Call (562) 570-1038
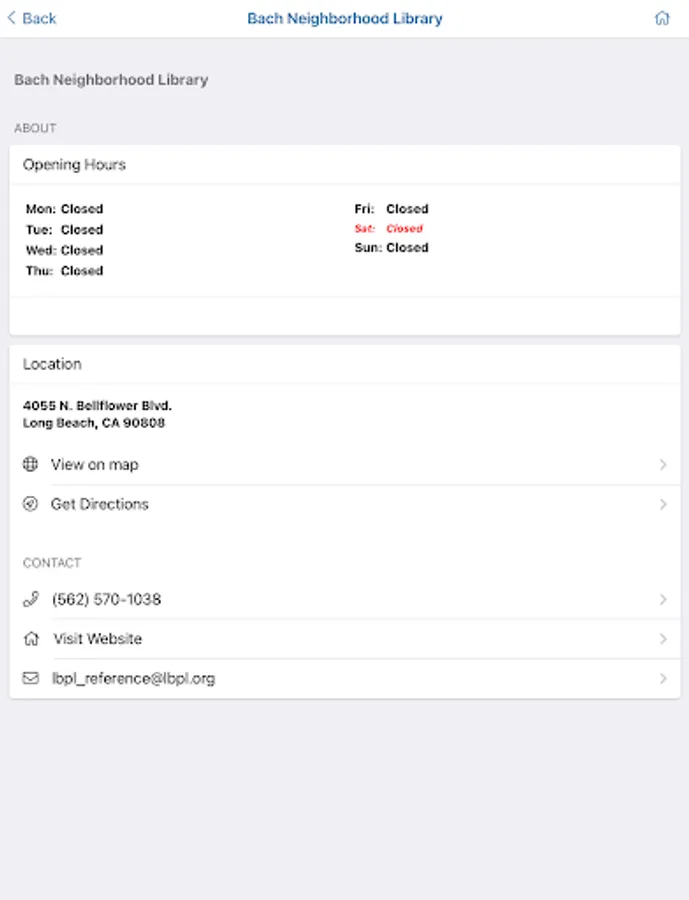689x900 pixels. click(x=106, y=599)
